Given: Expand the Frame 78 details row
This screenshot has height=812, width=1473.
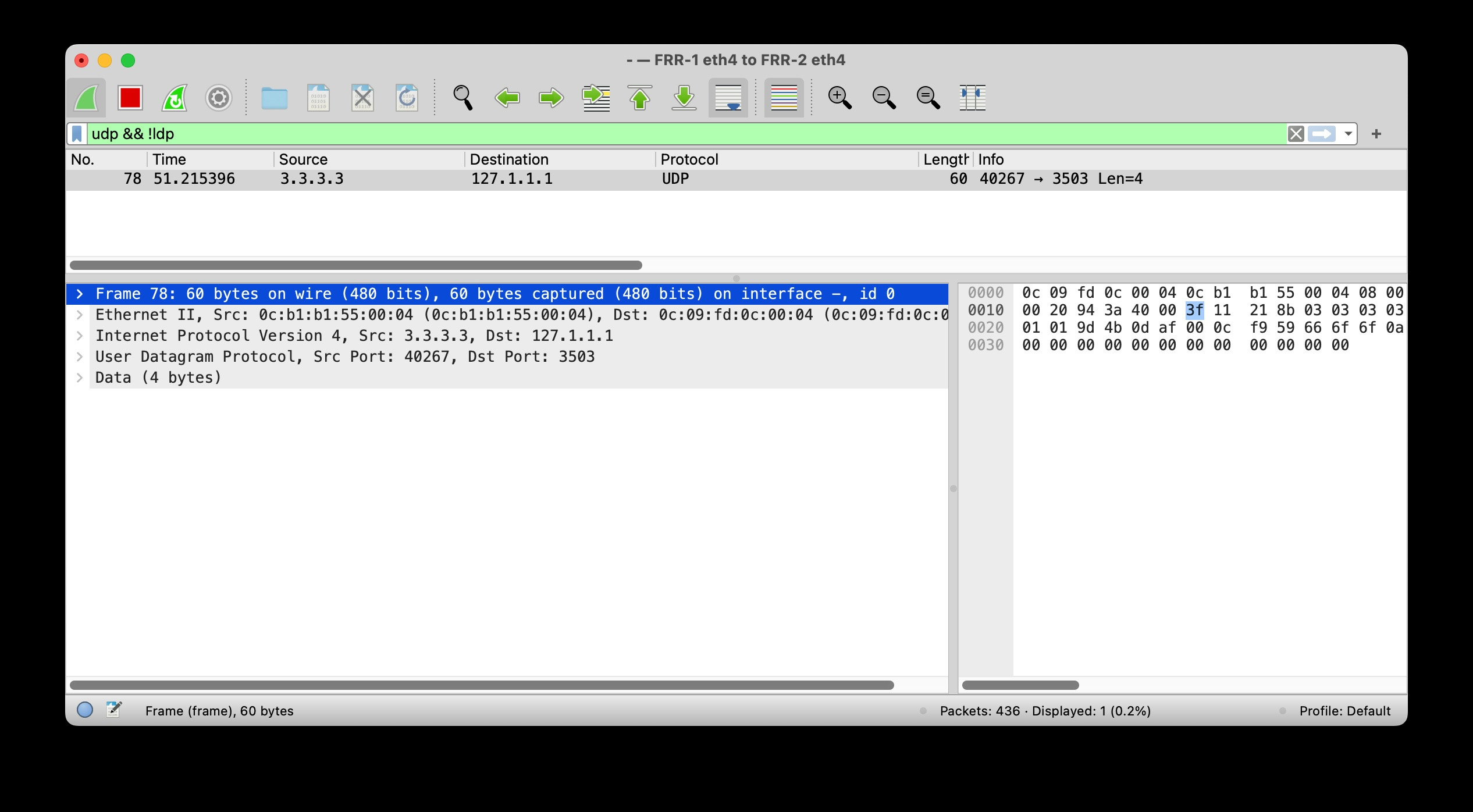Looking at the screenshot, I should [x=80, y=294].
